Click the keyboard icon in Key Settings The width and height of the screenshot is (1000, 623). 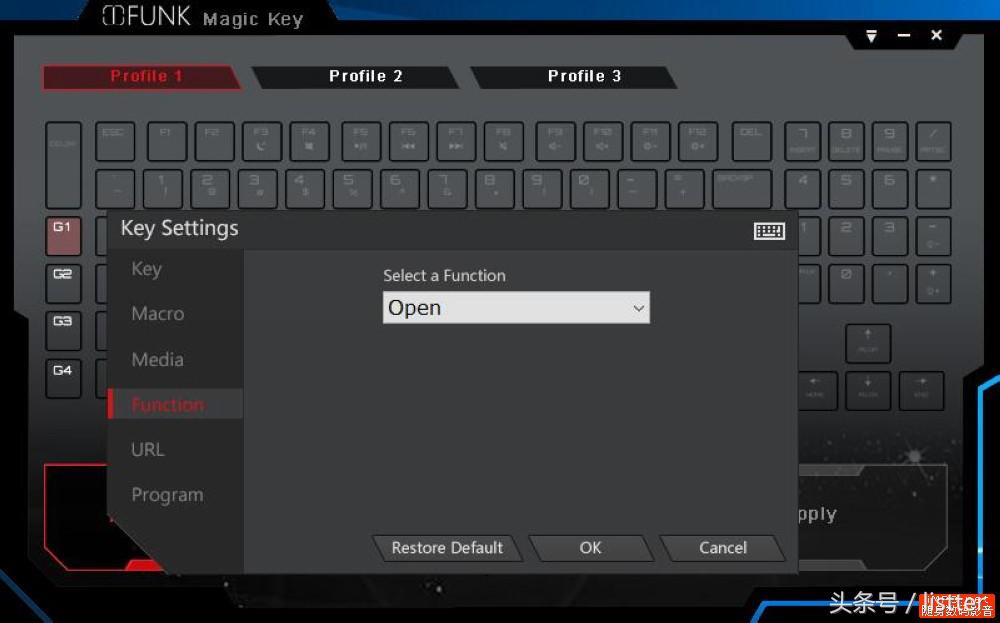(x=769, y=231)
